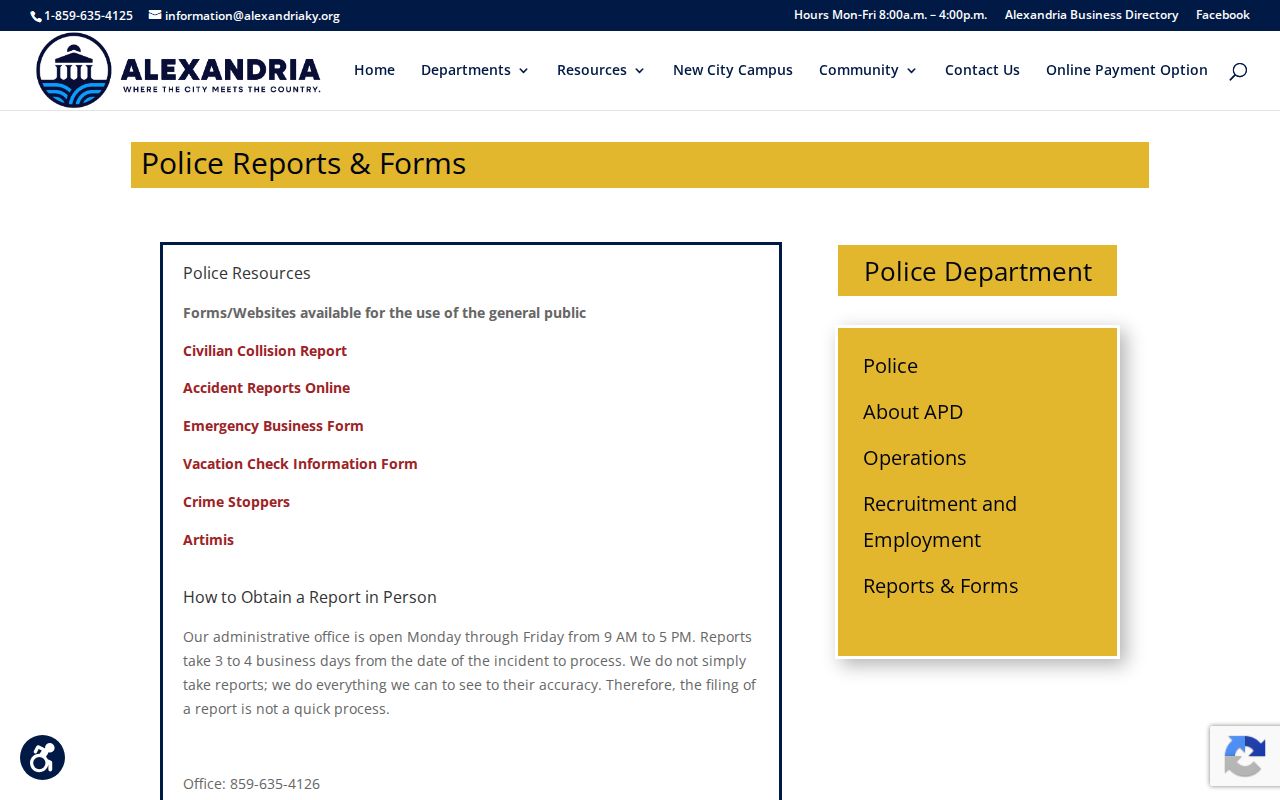Click the email envelope icon
Viewport: 1280px width, 800px height.
pyautogui.click(x=155, y=15)
